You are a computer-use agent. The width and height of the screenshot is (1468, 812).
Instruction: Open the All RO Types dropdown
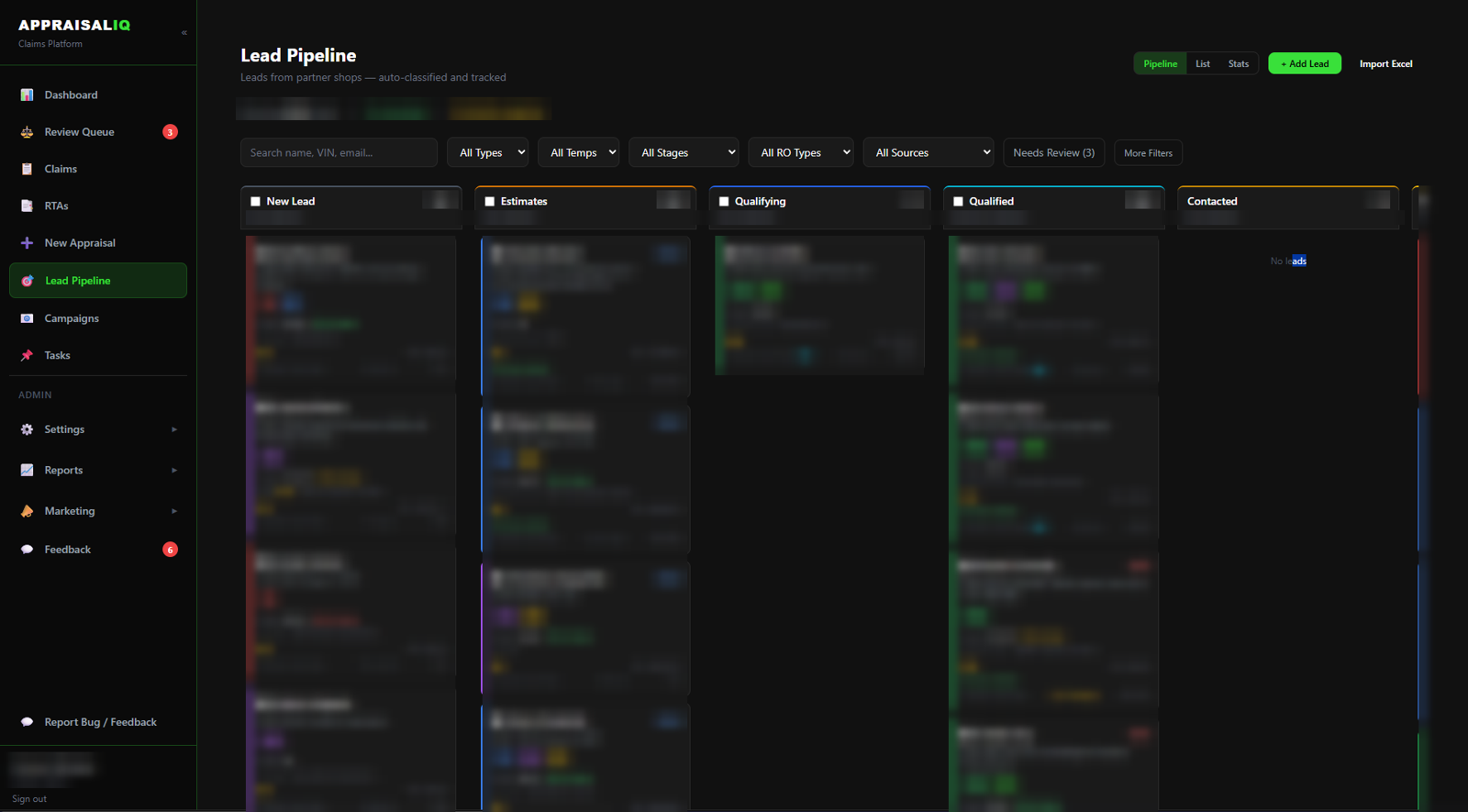tap(801, 152)
